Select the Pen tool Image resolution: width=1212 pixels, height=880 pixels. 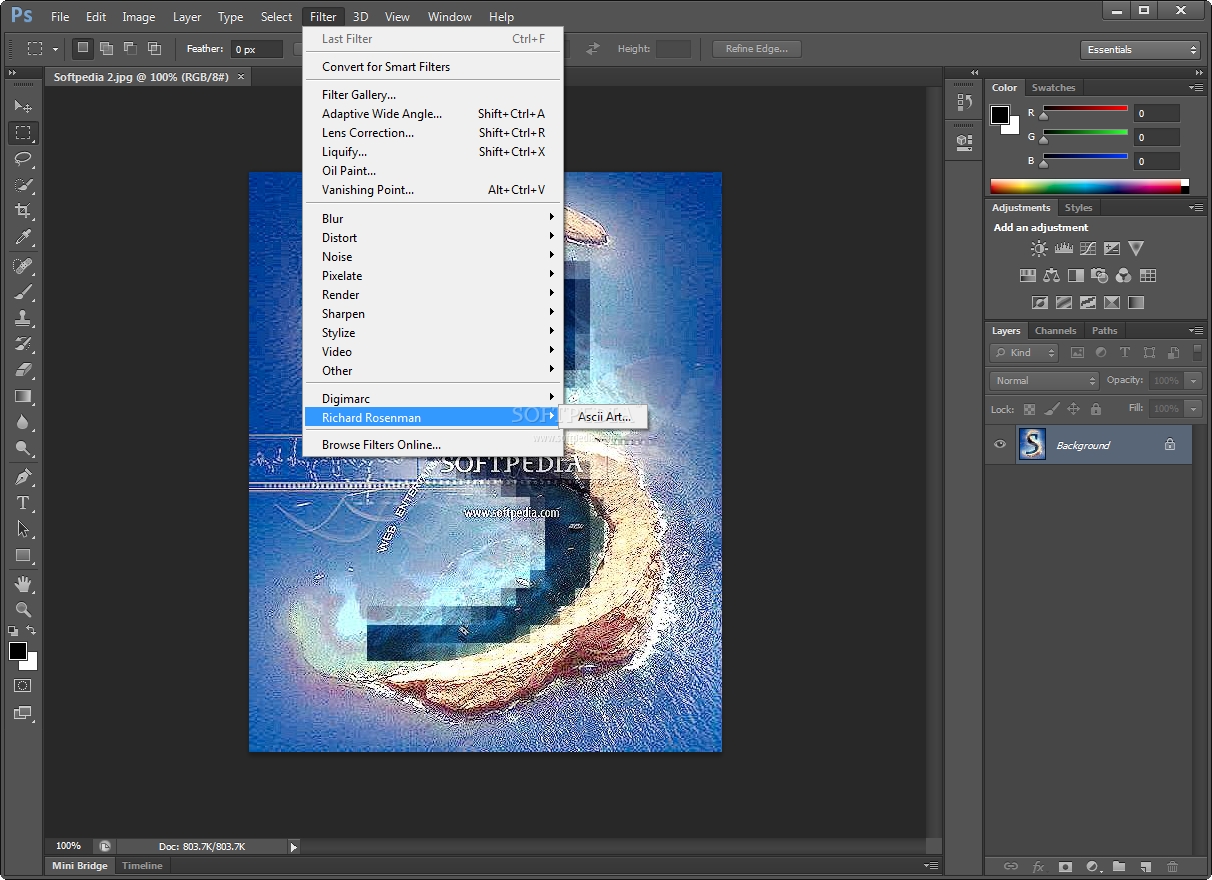[23, 477]
